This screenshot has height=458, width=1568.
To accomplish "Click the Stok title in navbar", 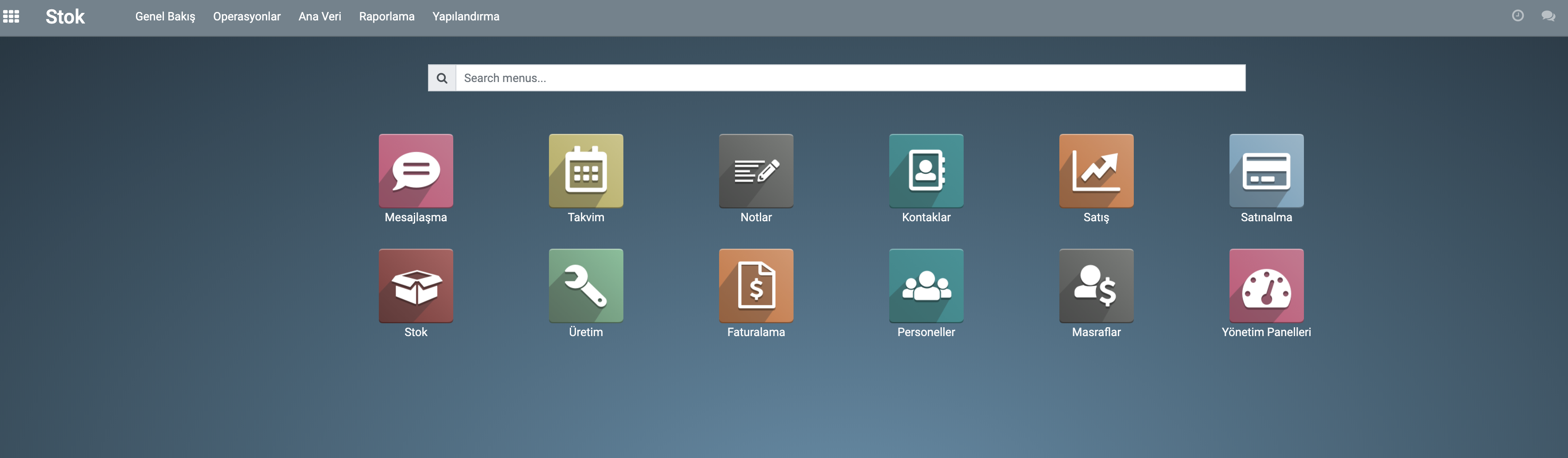I will click(x=65, y=16).
